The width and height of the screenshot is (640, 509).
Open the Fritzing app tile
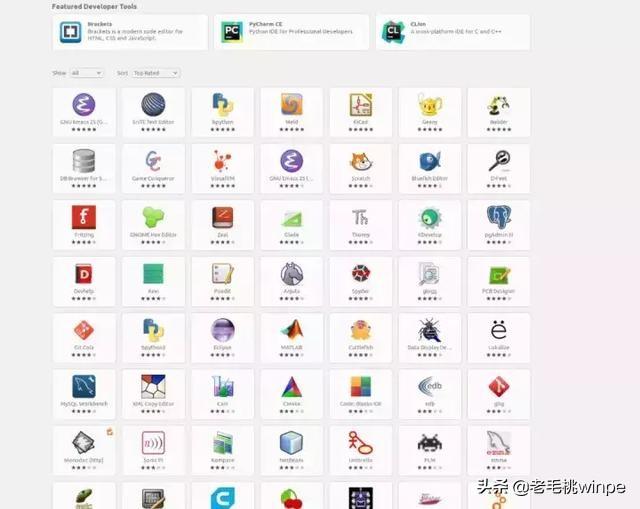click(x=84, y=224)
